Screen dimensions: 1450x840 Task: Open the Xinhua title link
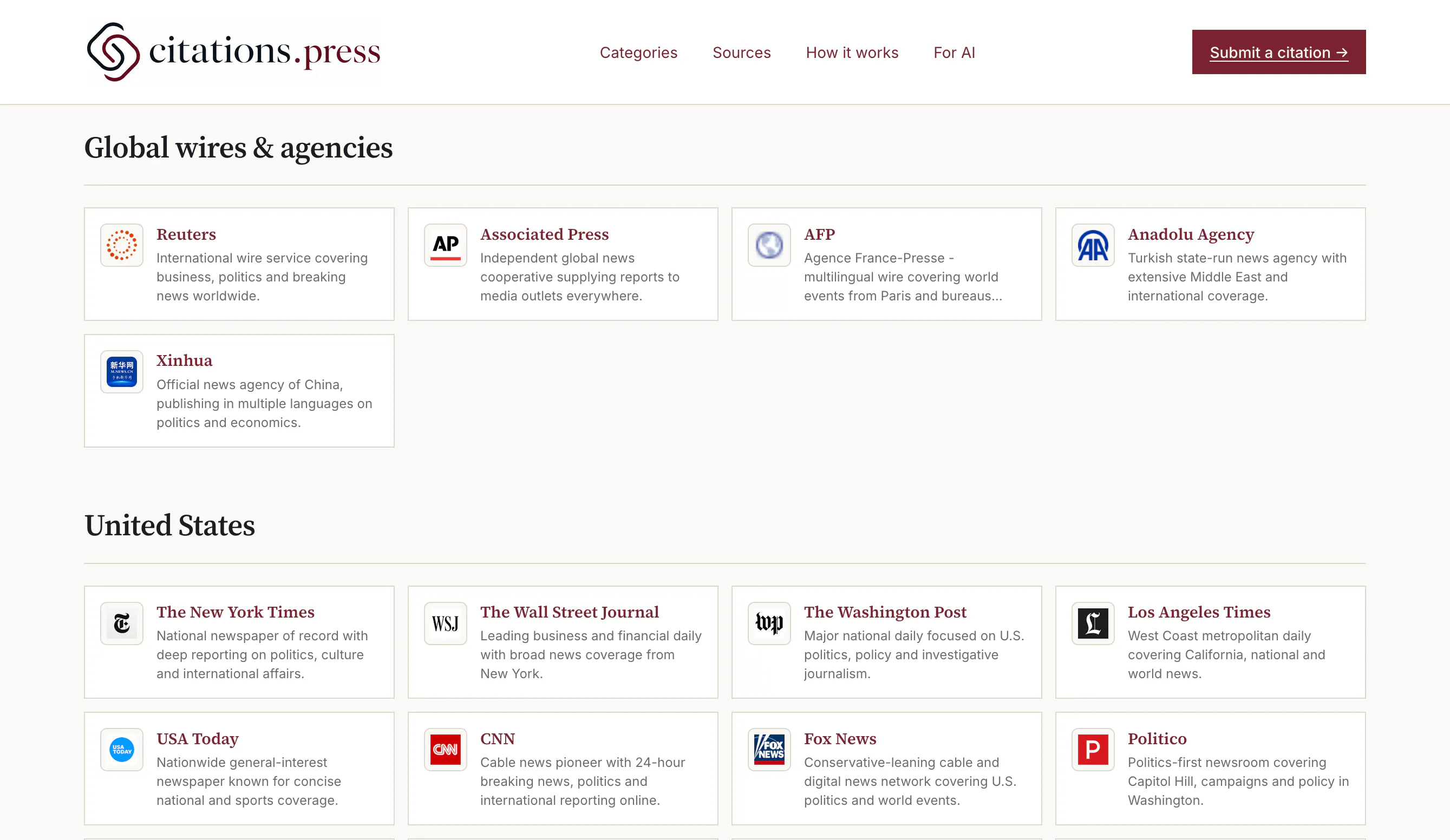click(184, 360)
